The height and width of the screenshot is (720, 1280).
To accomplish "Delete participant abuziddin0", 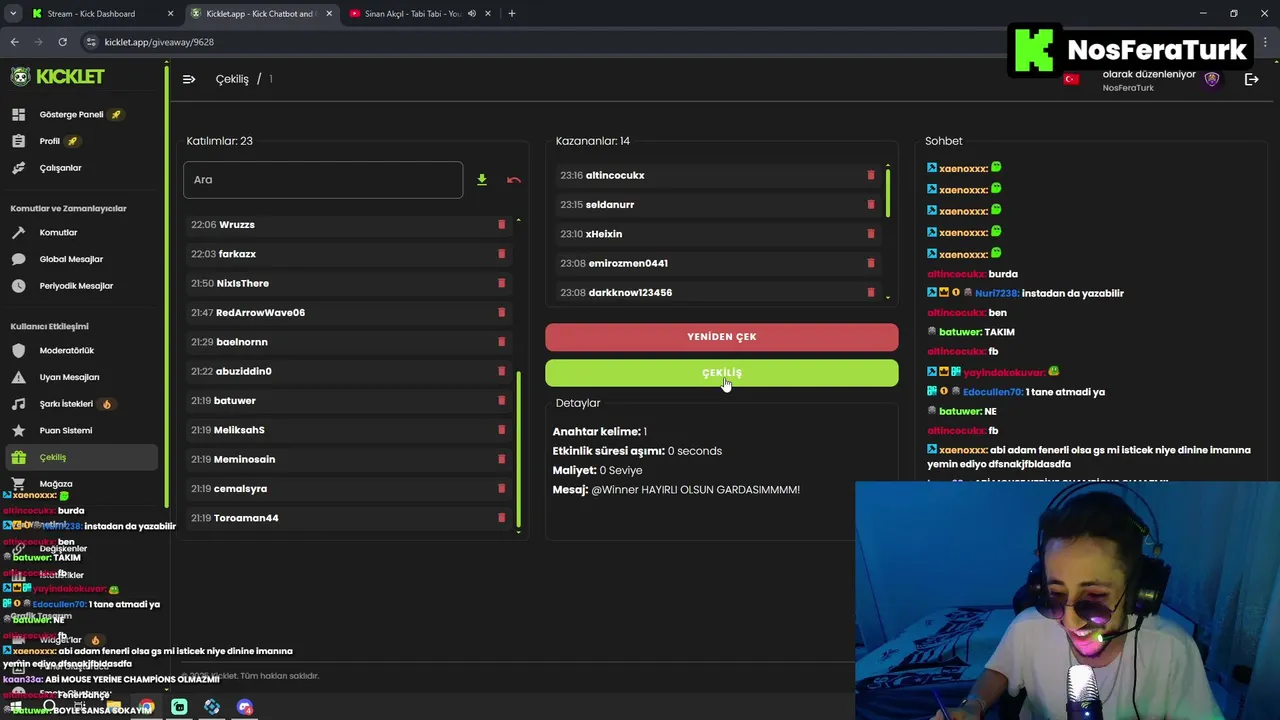I will point(501,371).
